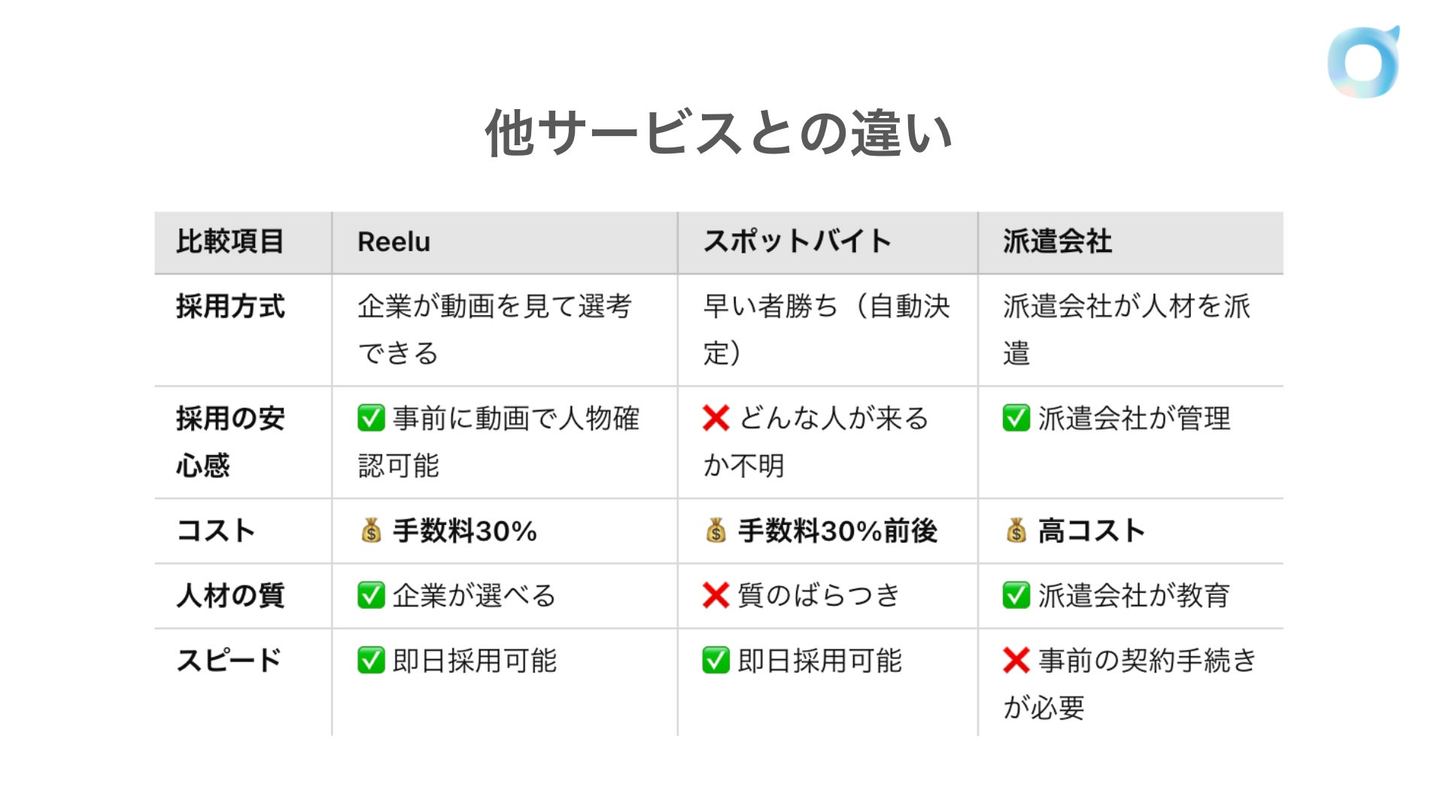The image size is (1440, 805).
Task: Click the Reelu column header
Action: 394,242
